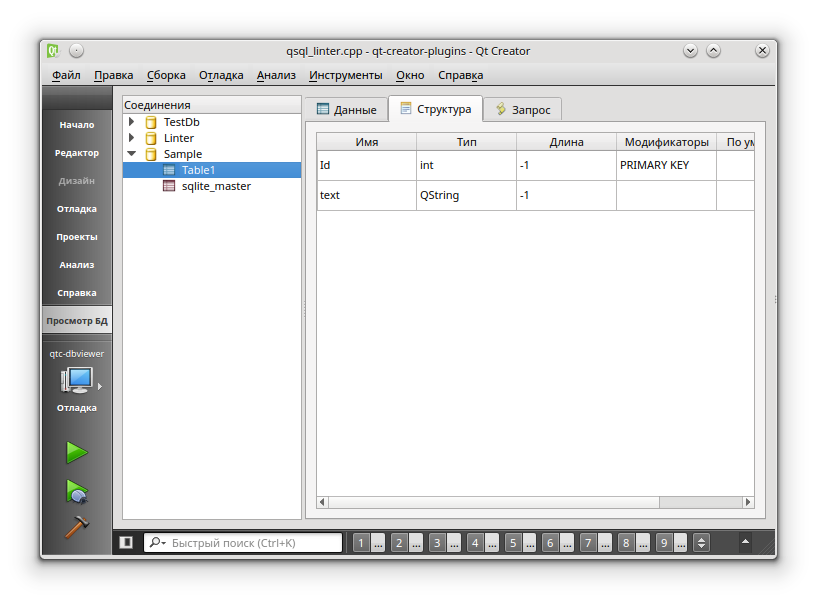Go to the Начало mode
The image size is (817, 599).
click(x=77, y=124)
